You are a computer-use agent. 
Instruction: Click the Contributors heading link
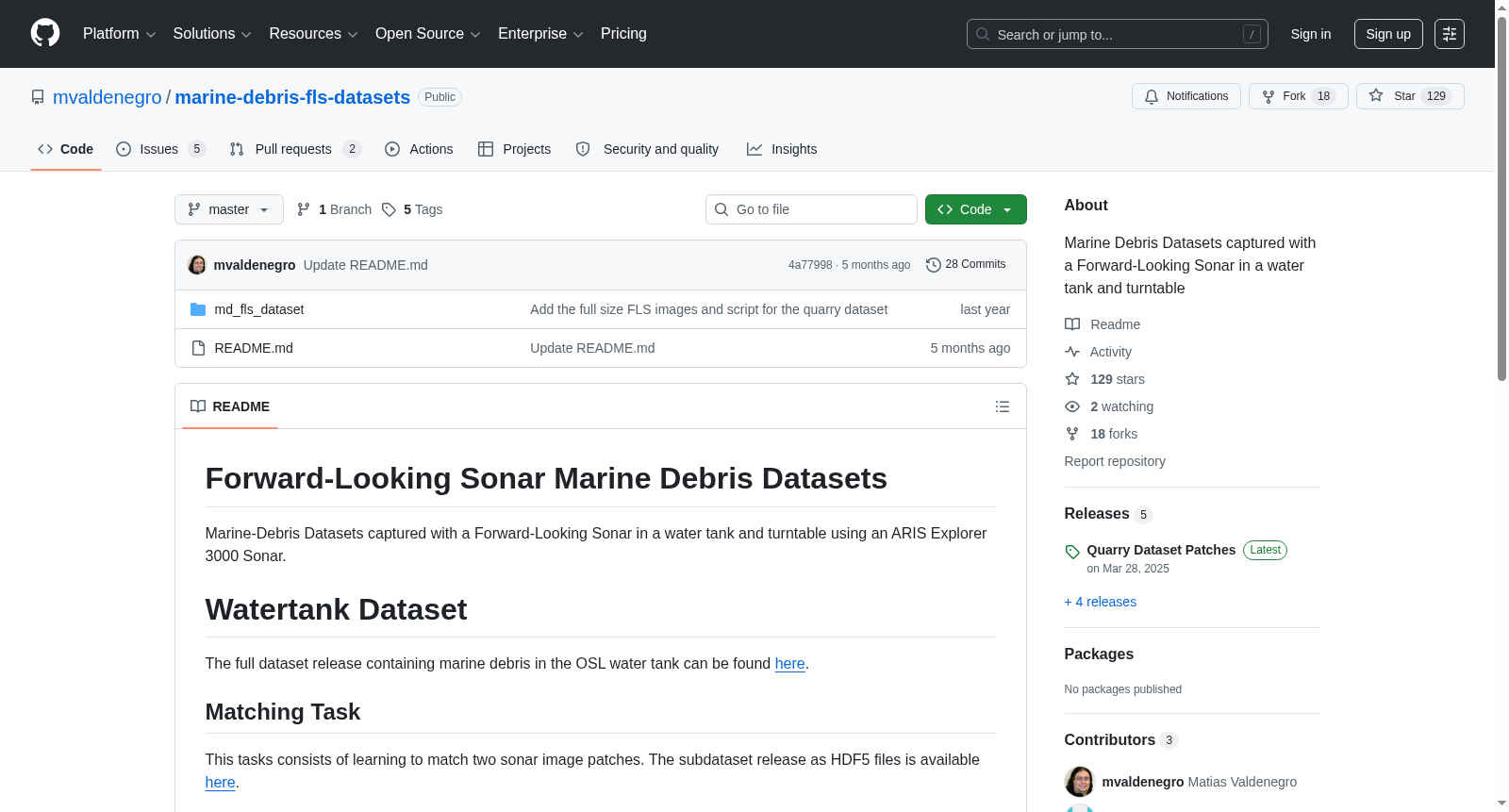click(x=1121, y=740)
